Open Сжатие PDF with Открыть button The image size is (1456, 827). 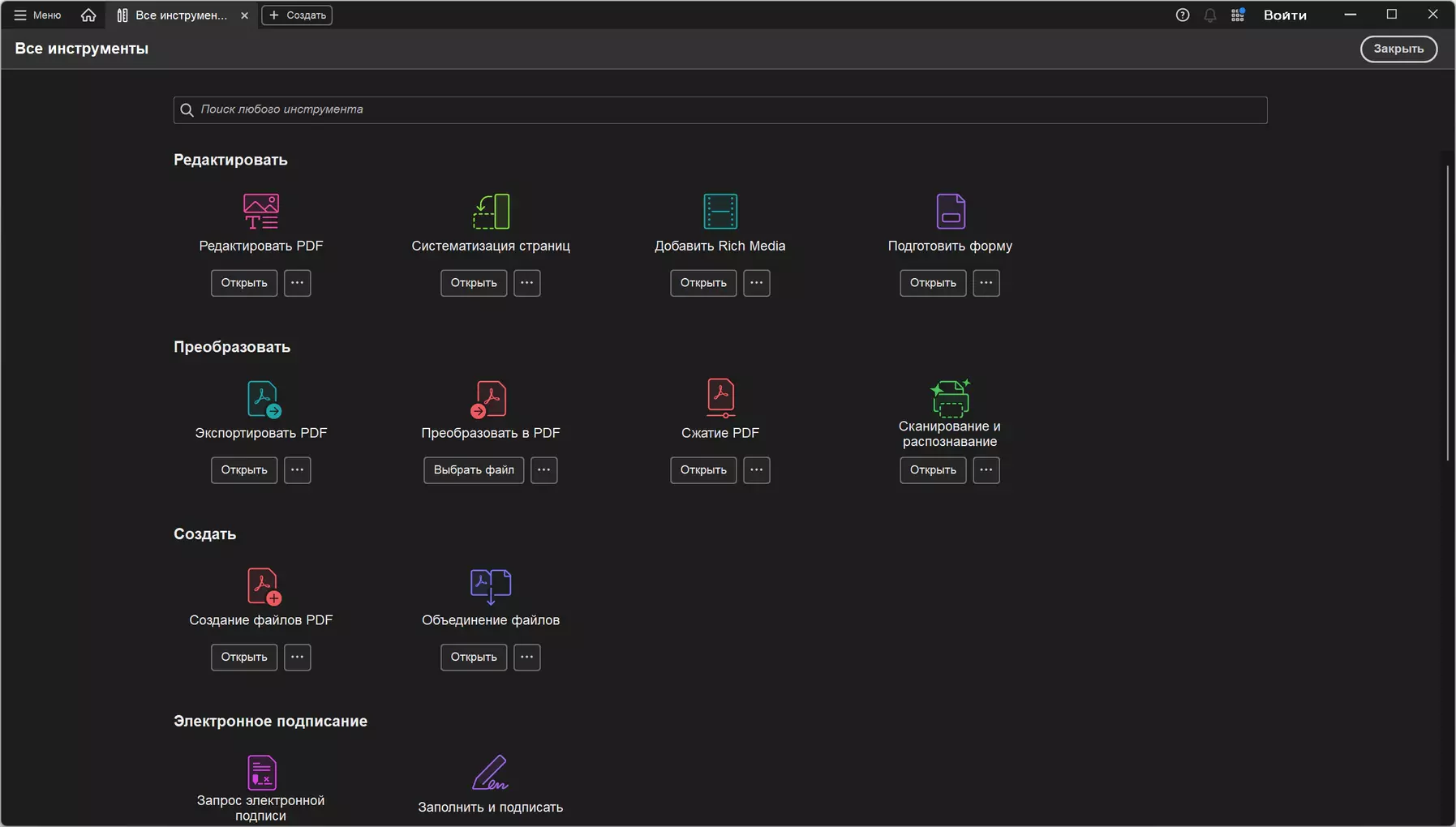(x=703, y=470)
